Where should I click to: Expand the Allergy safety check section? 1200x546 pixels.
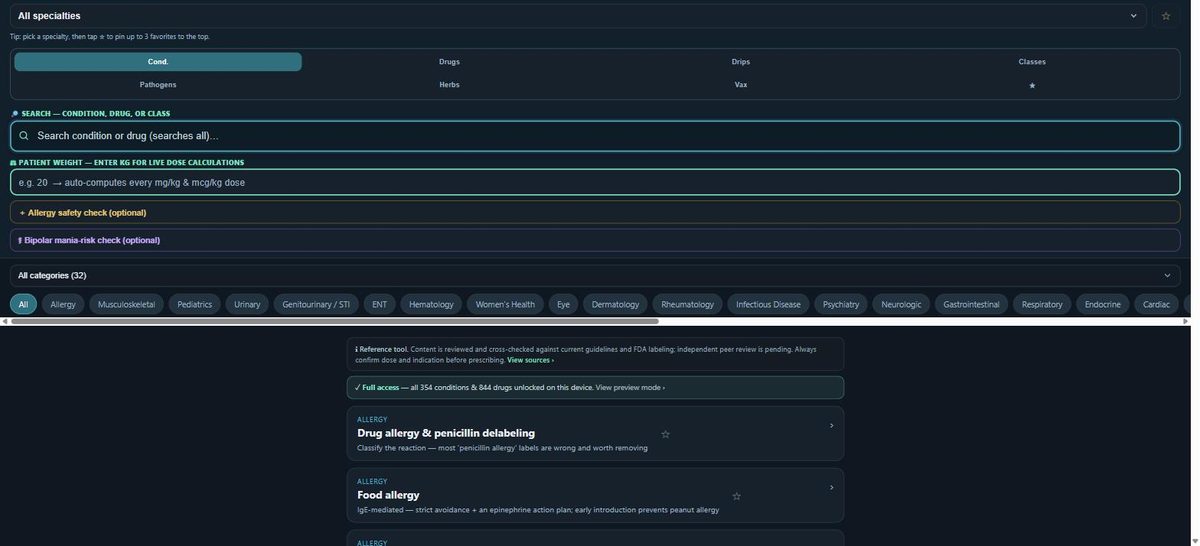(x=595, y=212)
